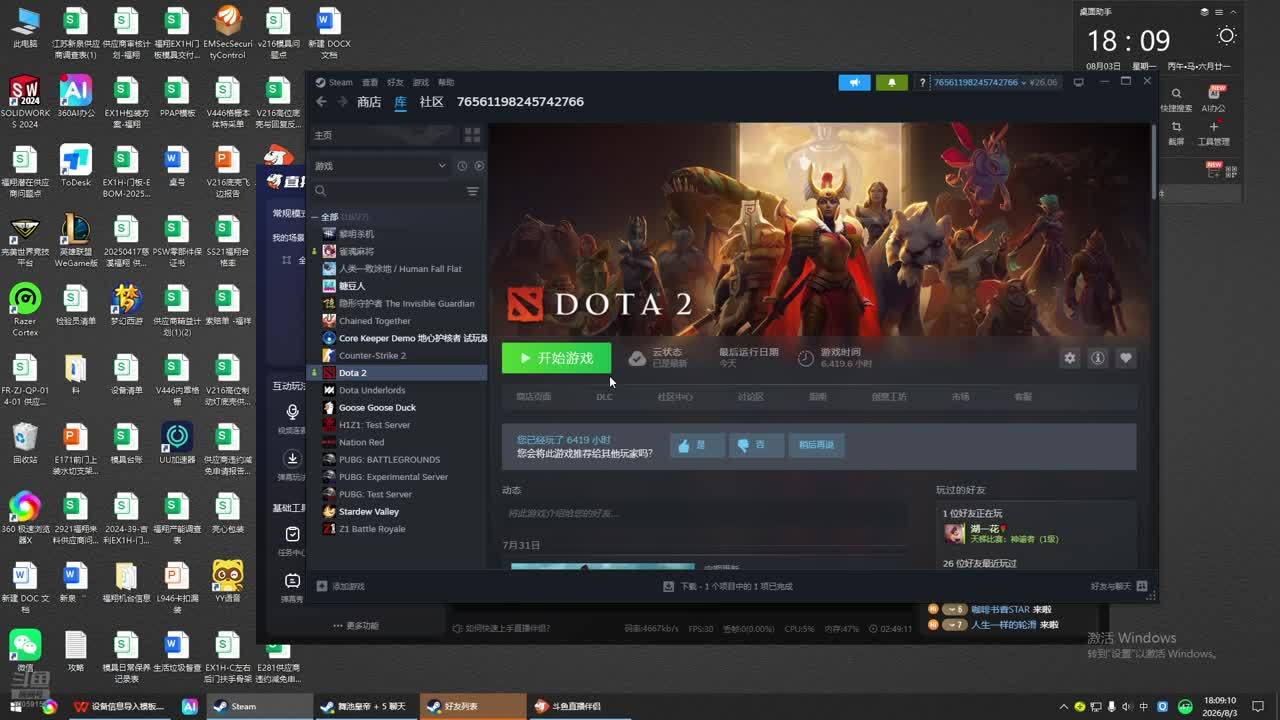The image size is (1280, 720).
Task: Choose thumbs down for Dota 2 recommendation
Action: [756, 445]
